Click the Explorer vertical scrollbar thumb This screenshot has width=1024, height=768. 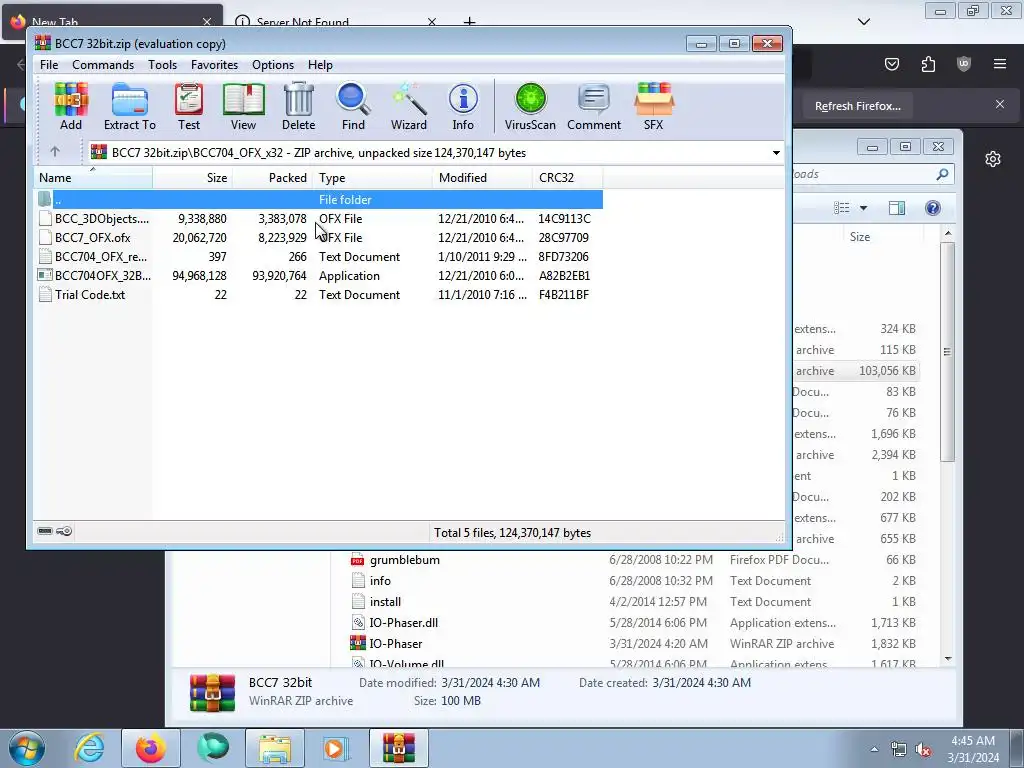click(948, 352)
